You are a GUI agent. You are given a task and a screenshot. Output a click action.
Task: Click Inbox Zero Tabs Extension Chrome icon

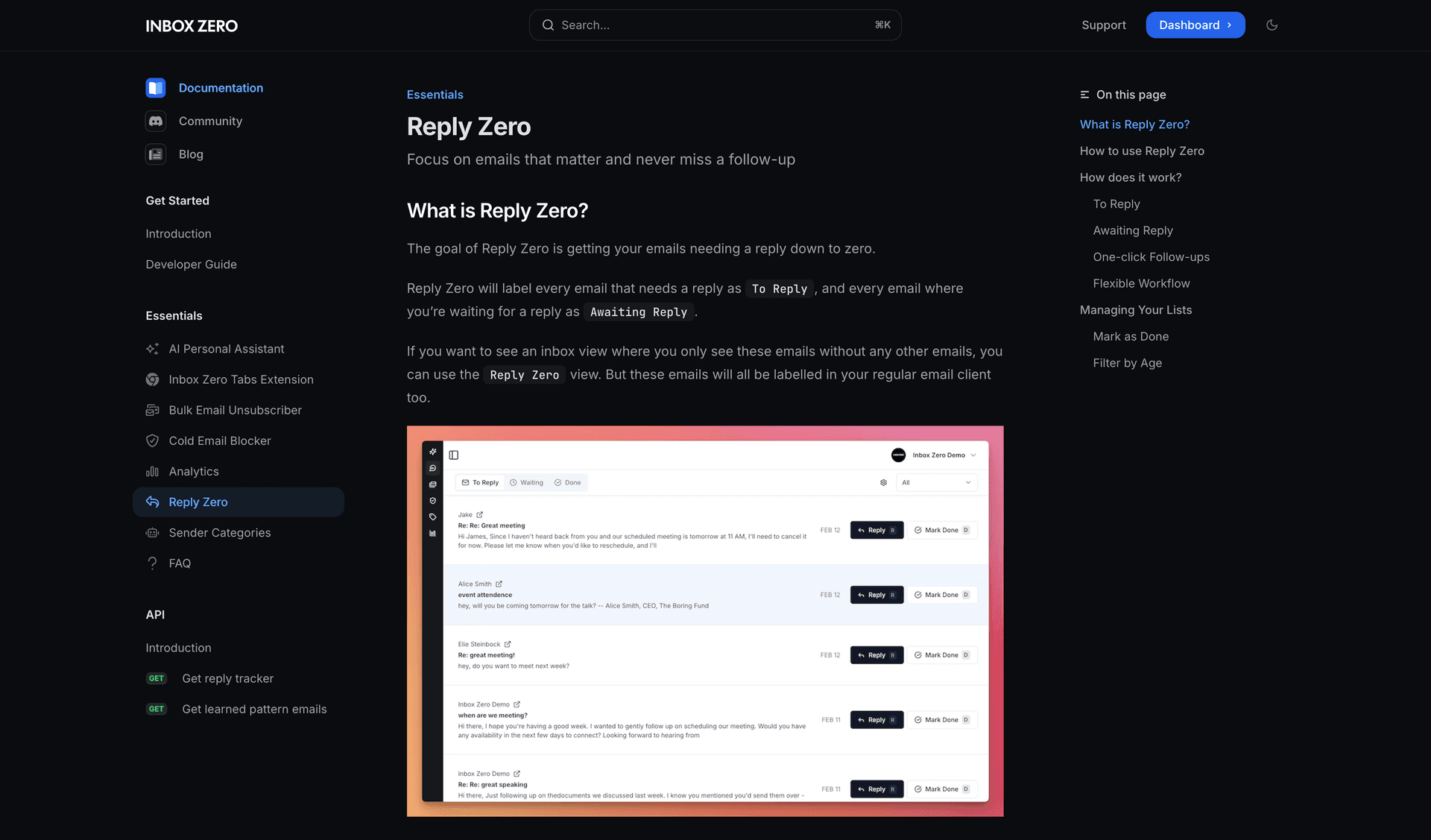coord(153,379)
